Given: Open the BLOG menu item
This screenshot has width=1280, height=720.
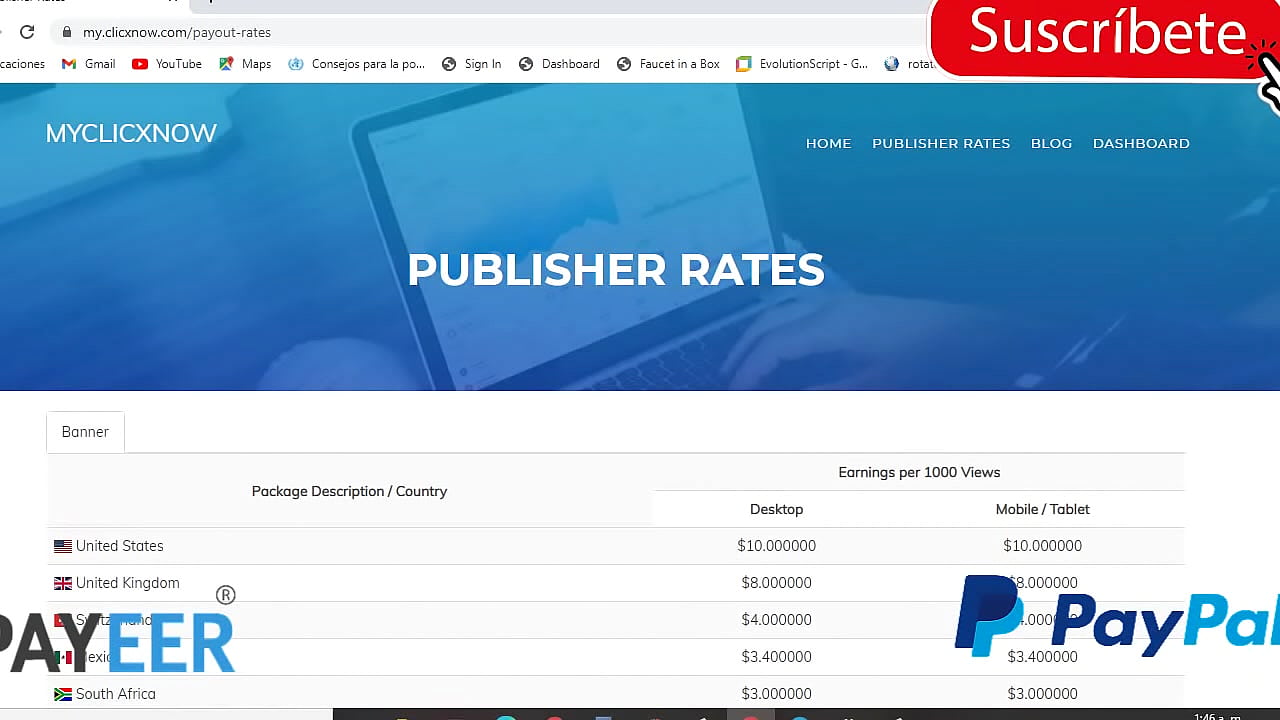Looking at the screenshot, I should click(x=1051, y=143).
